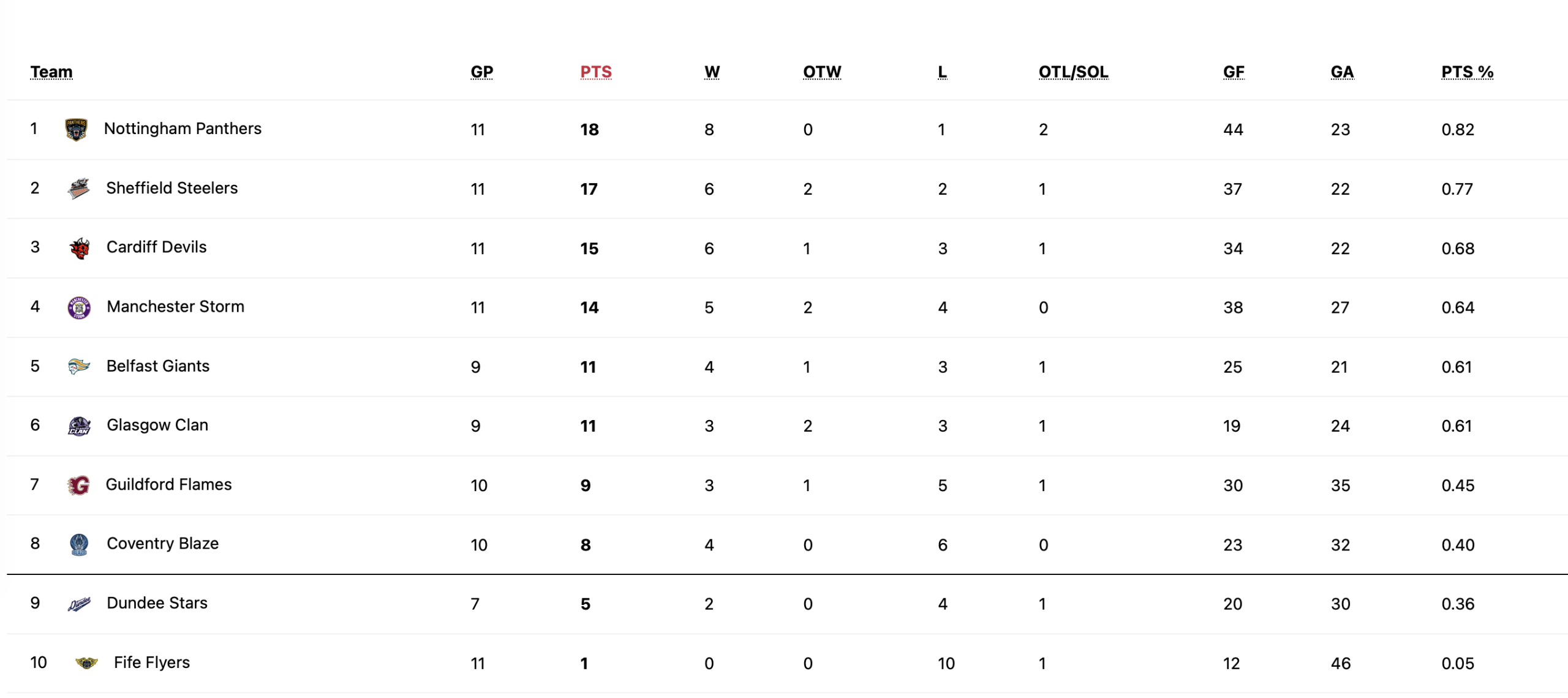Select the Belfast Giants team name

(158, 366)
